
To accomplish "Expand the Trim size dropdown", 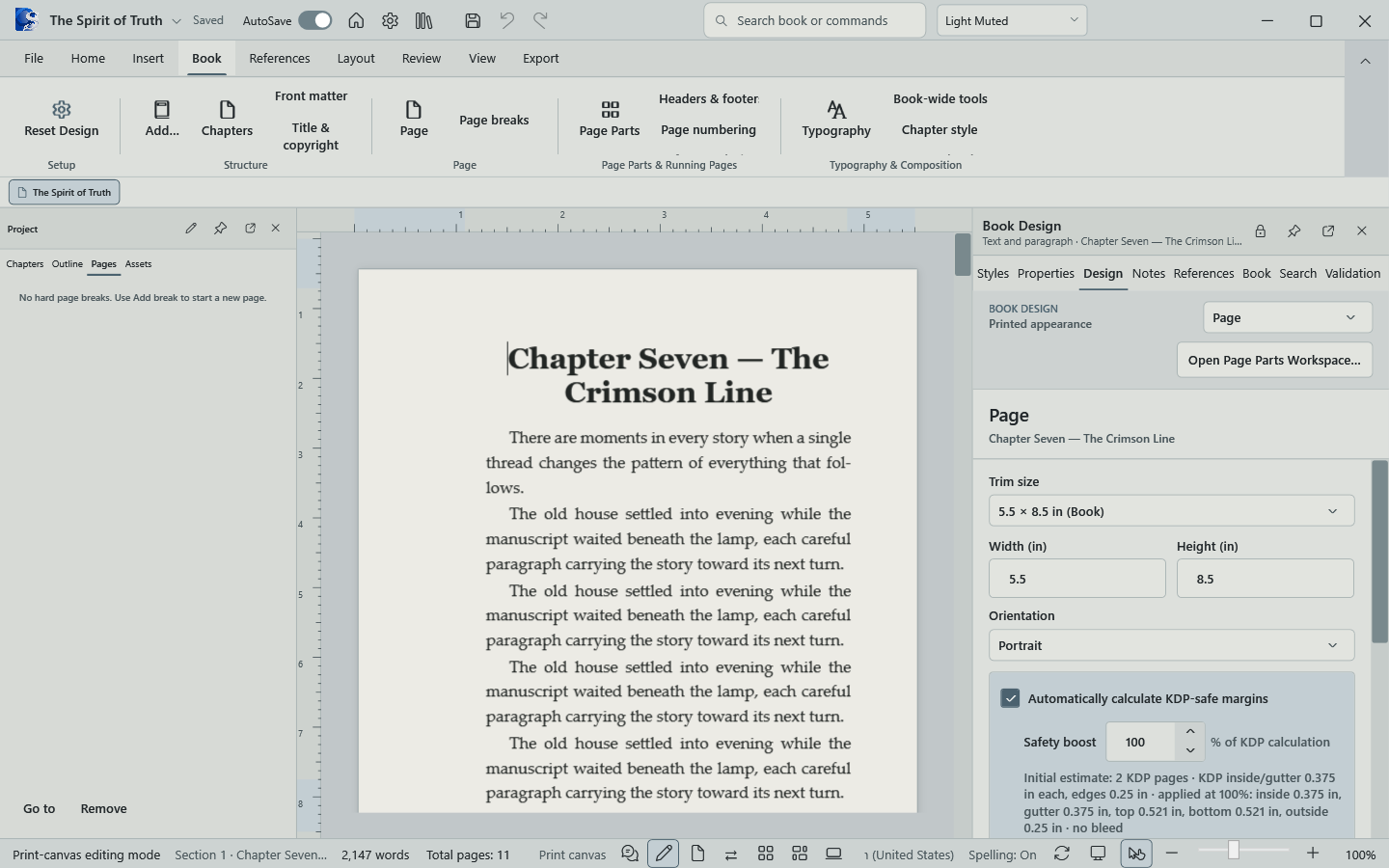I will 1171,511.
